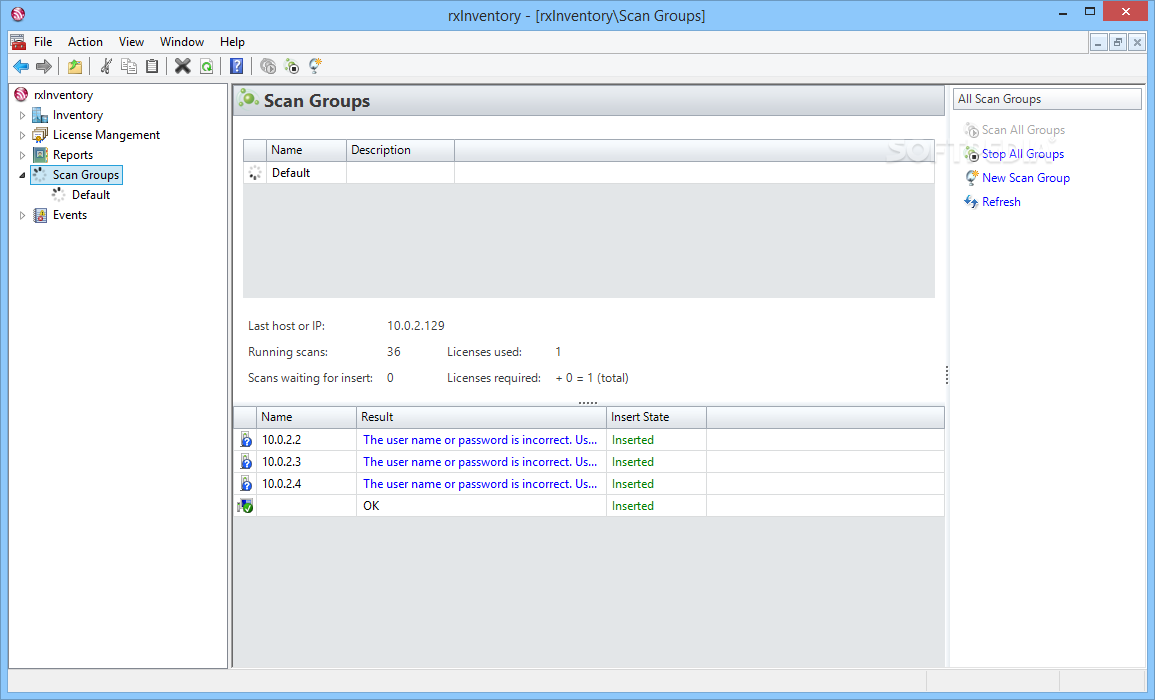Open the Action menu
1155x700 pixels.
(x=85, y=42)
